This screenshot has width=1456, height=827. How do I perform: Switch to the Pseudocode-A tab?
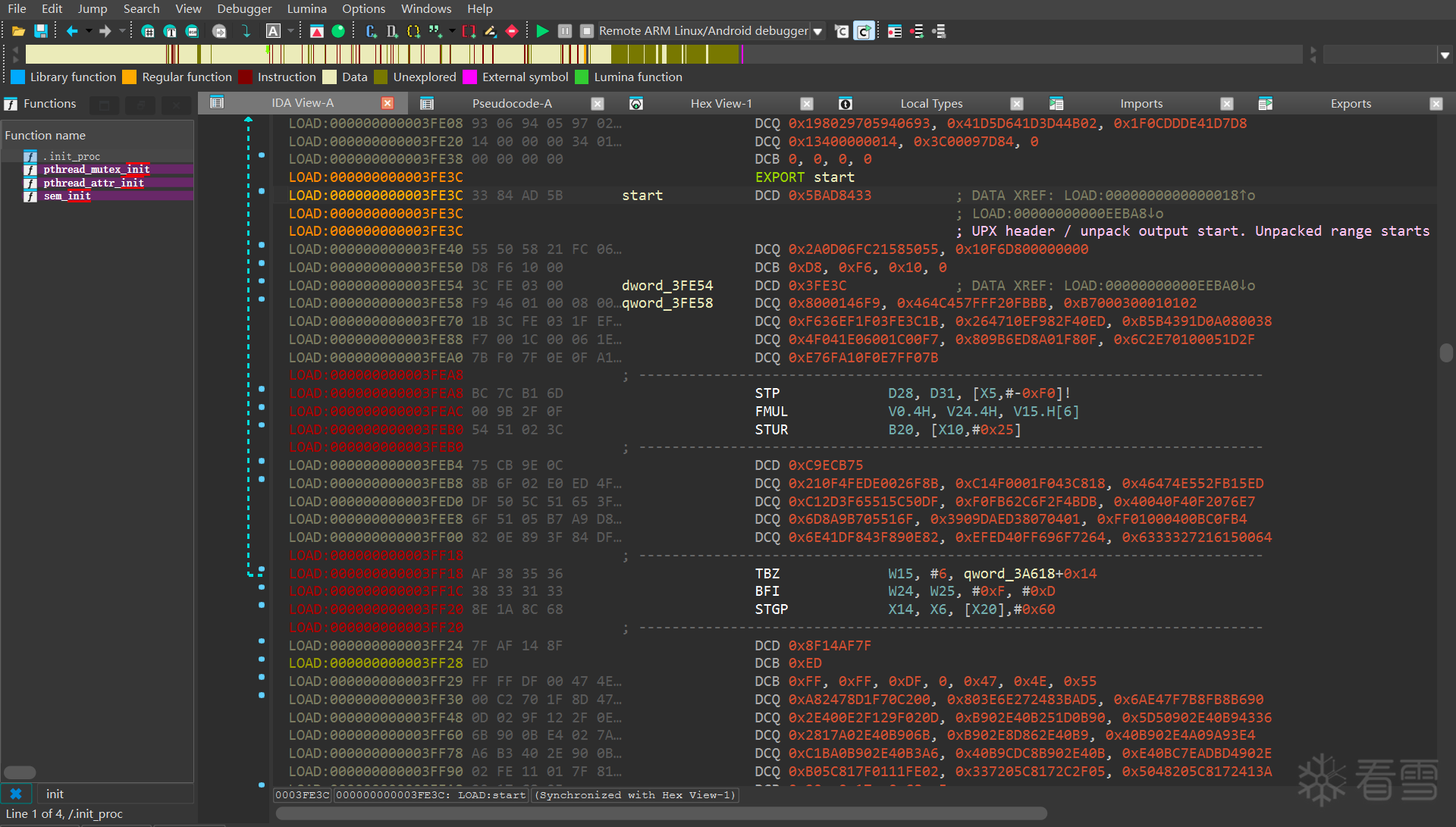point(512,104)
